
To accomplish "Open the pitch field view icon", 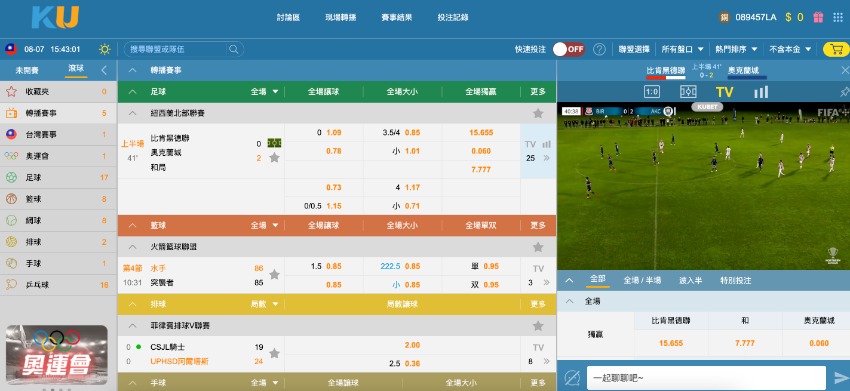I will point(688,92).
